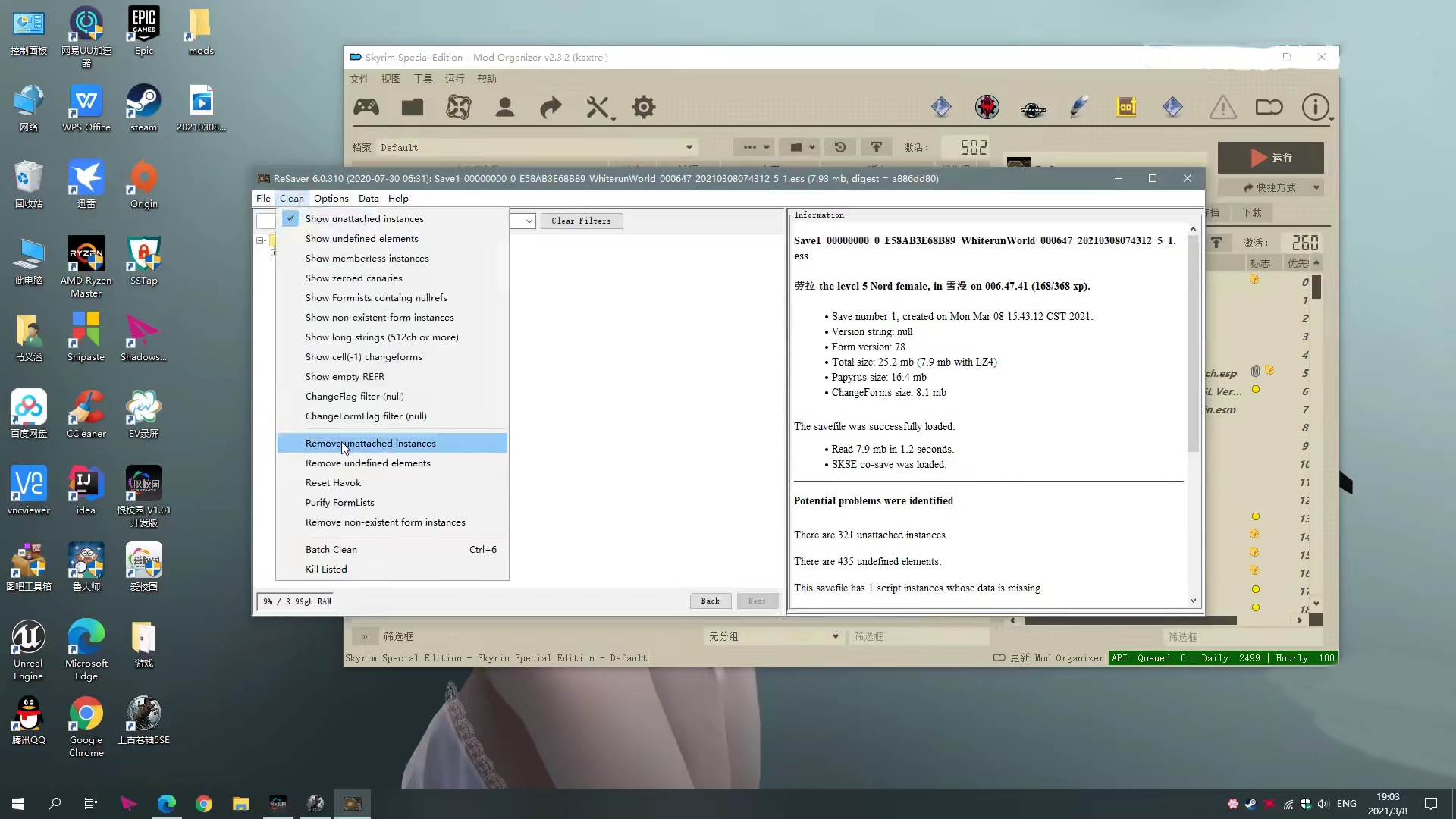Image resolution: width=1456 pixels, height=819 pixels.
Task: Toggle Show cell(-1) changeforms option
Action: pos(392,356)
